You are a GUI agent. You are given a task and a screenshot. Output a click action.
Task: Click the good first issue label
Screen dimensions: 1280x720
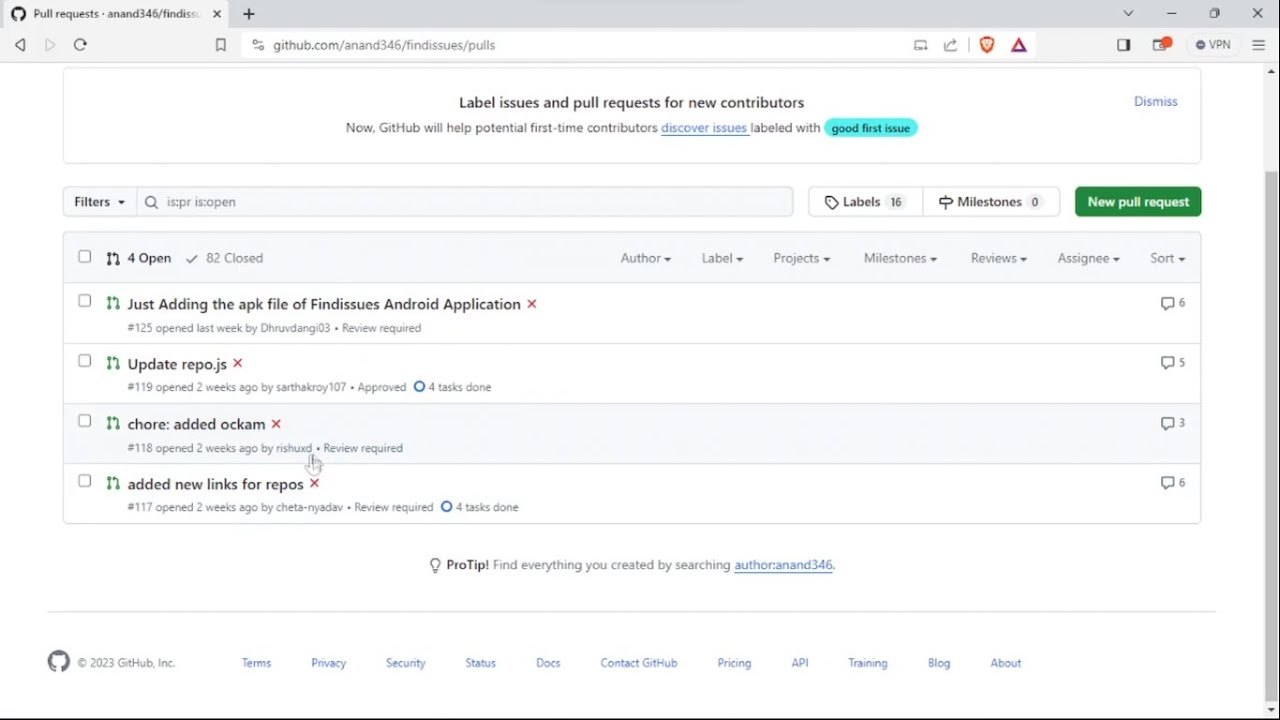click(870, 128)
